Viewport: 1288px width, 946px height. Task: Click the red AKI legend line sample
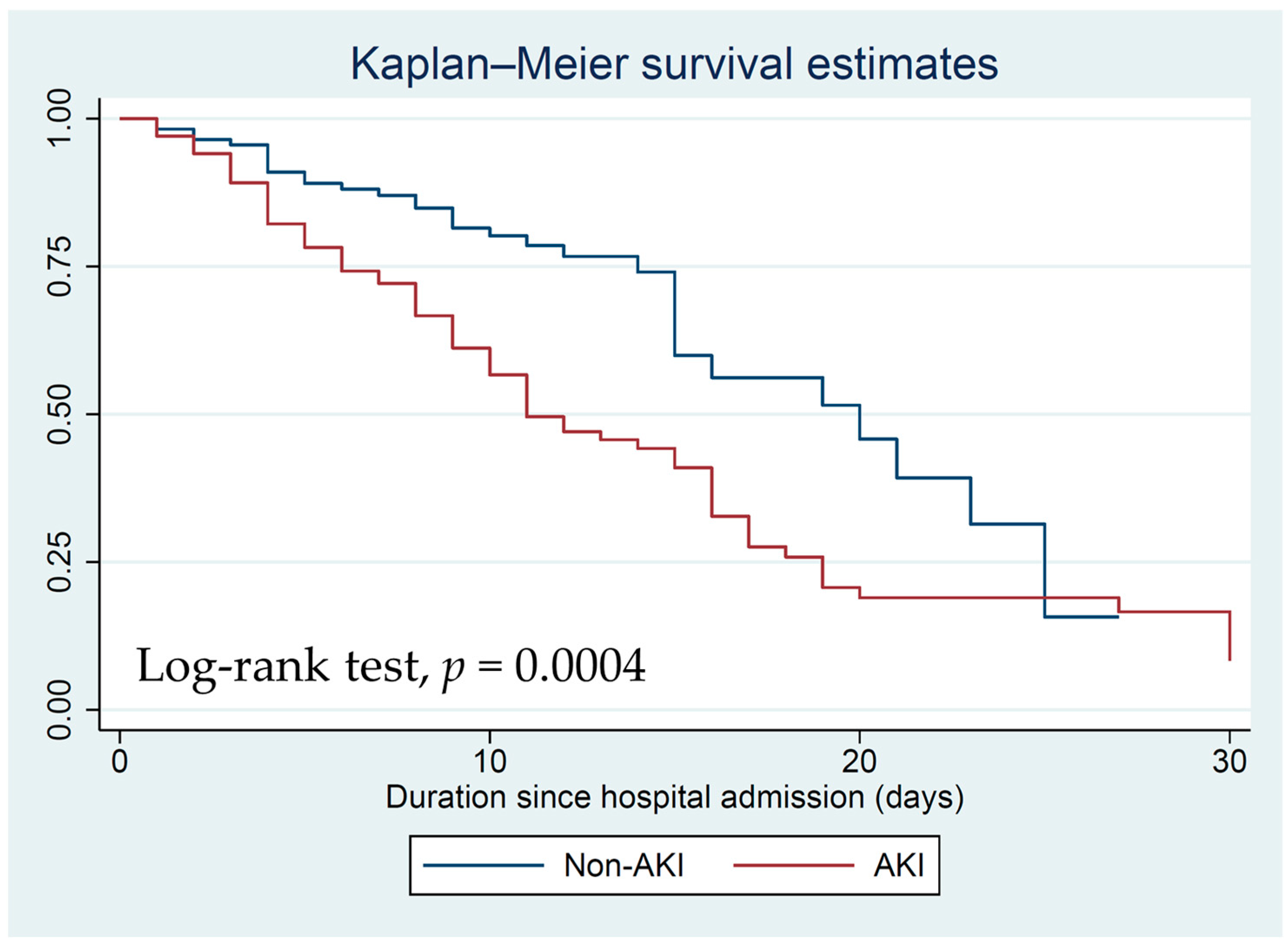[793, 865]
